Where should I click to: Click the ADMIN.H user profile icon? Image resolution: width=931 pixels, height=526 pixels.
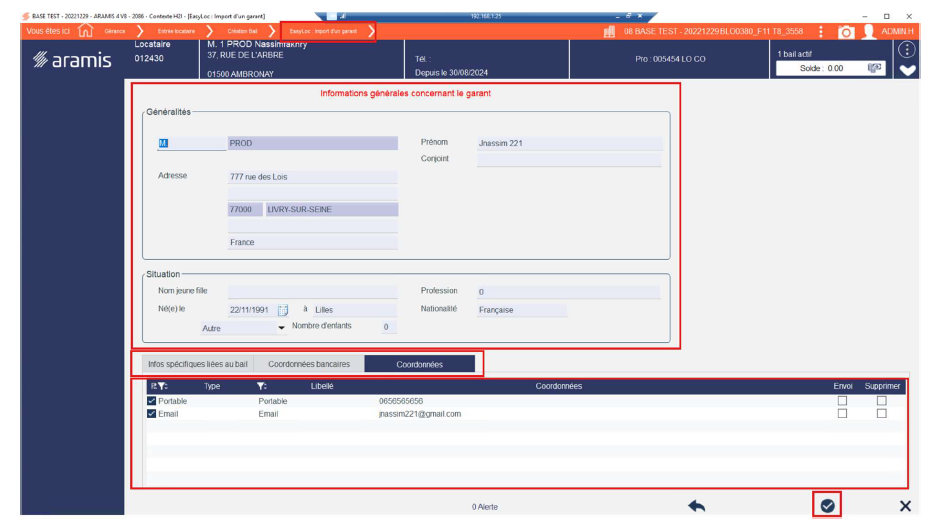click(868, 32)
